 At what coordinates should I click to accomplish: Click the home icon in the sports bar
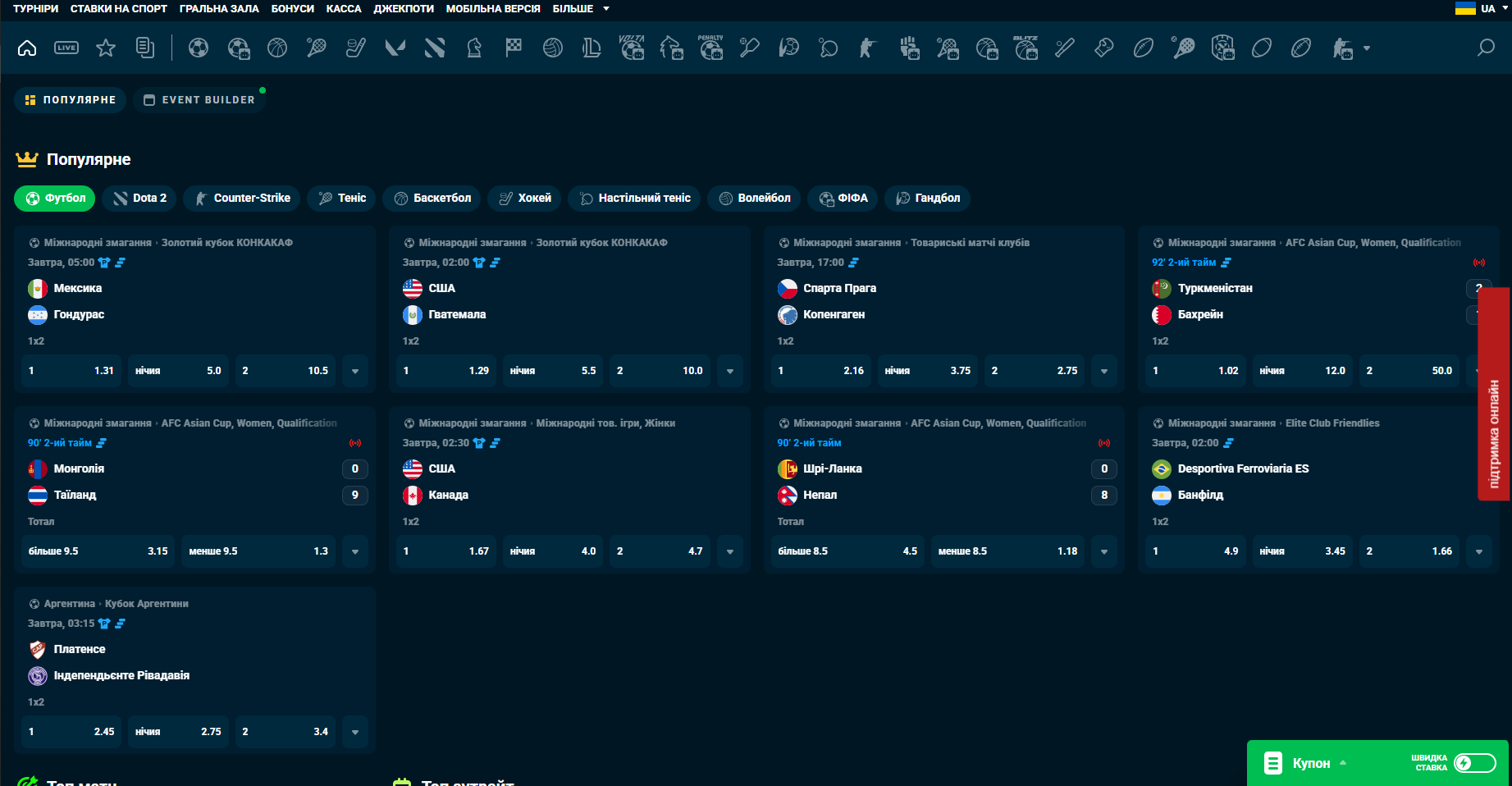tap(27, 48)
